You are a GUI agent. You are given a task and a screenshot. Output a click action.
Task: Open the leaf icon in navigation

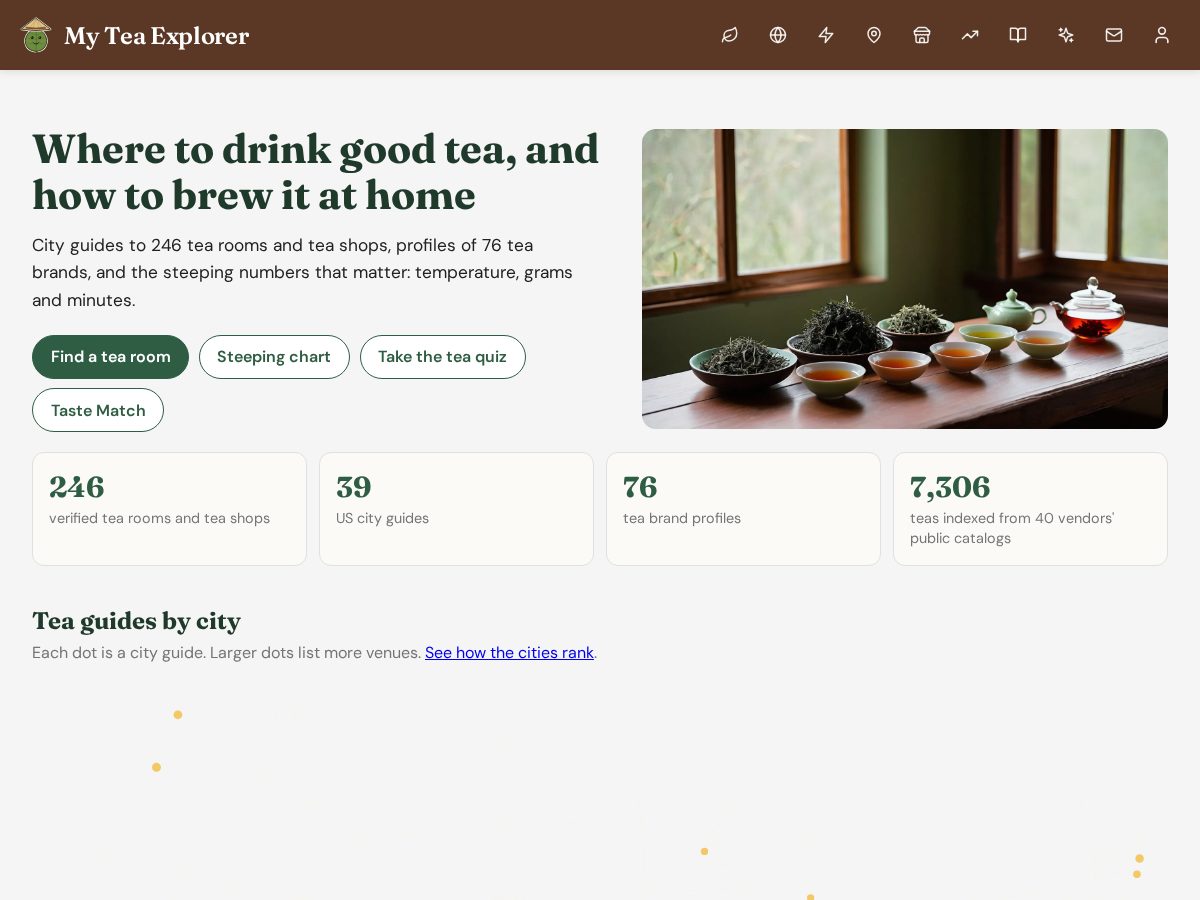[730, 35]
